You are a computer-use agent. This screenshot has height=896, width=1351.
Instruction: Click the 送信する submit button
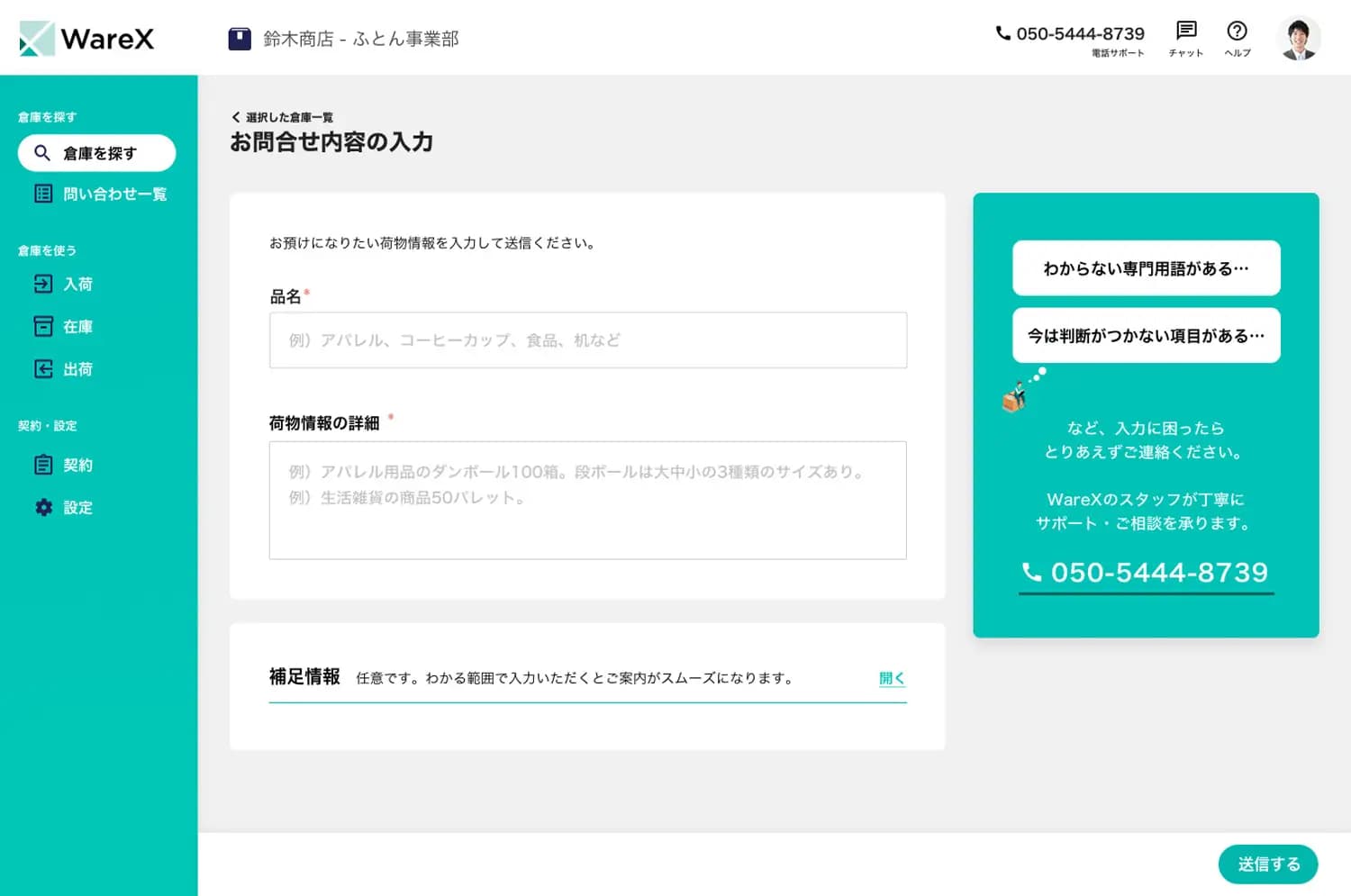(x=1268, y=864)
